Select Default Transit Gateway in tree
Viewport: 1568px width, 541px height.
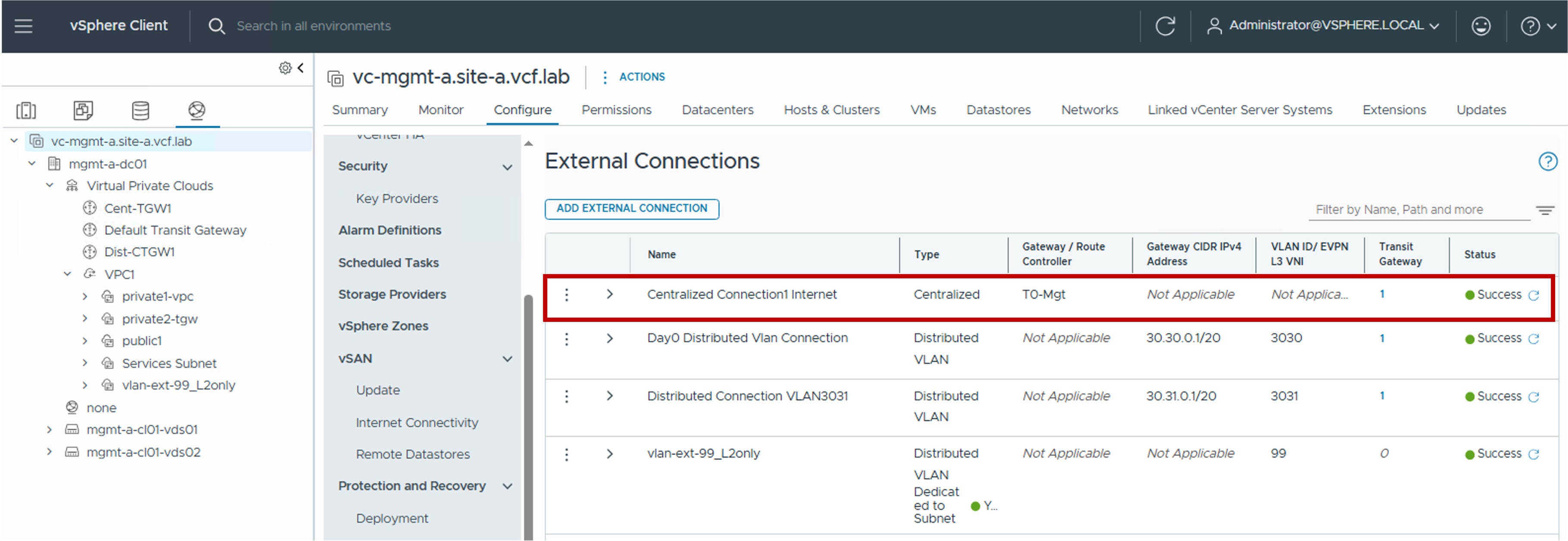(175, 230)
